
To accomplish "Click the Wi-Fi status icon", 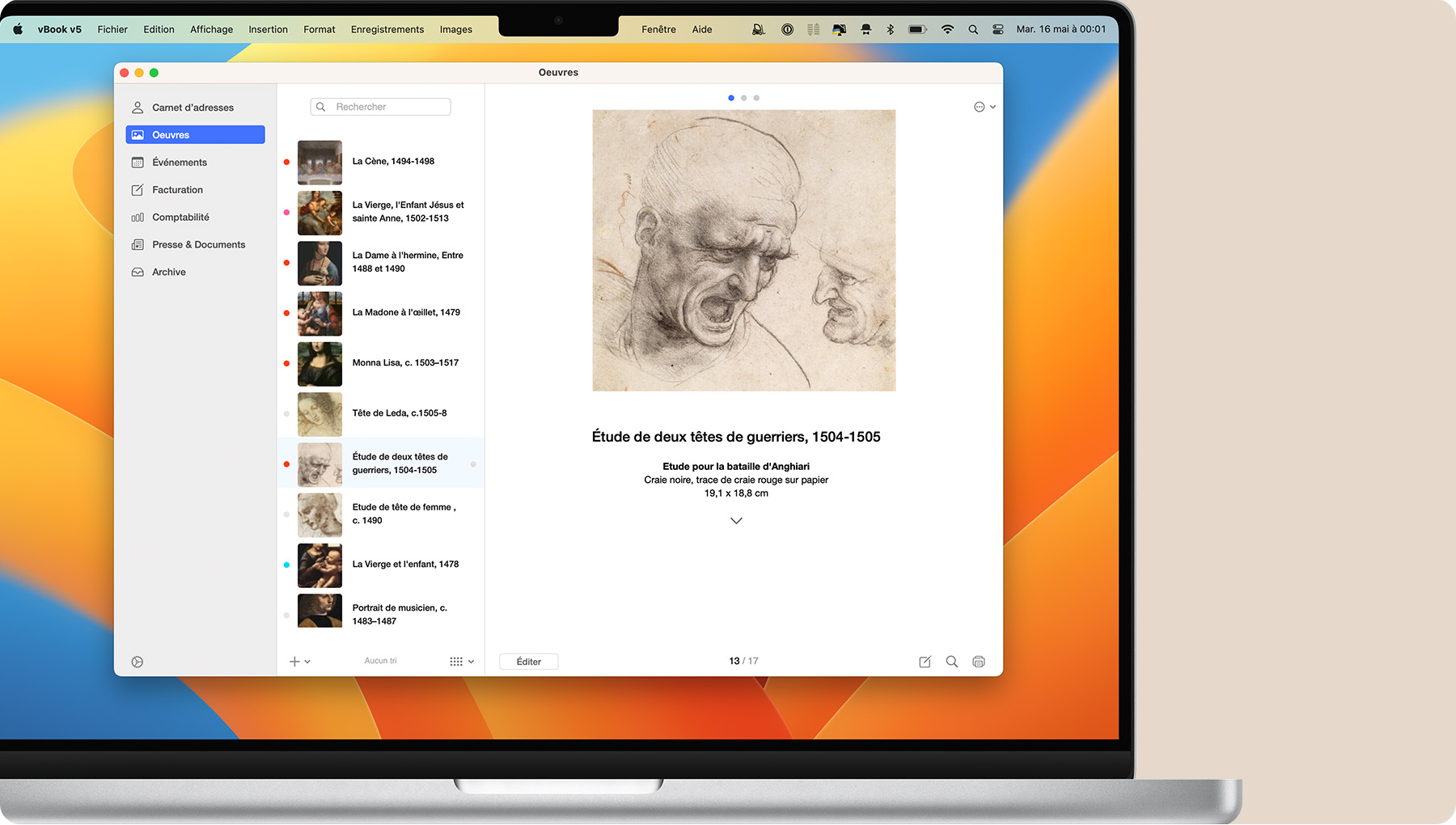I will point(947,29).
